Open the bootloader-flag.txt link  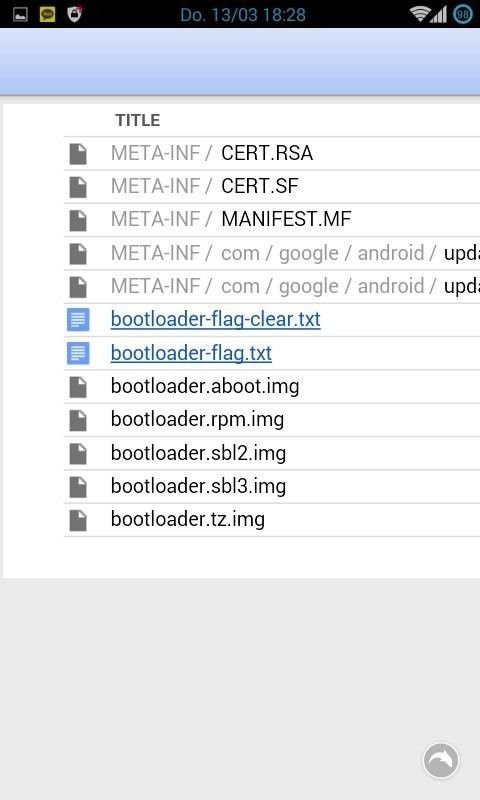click(191, 353)
